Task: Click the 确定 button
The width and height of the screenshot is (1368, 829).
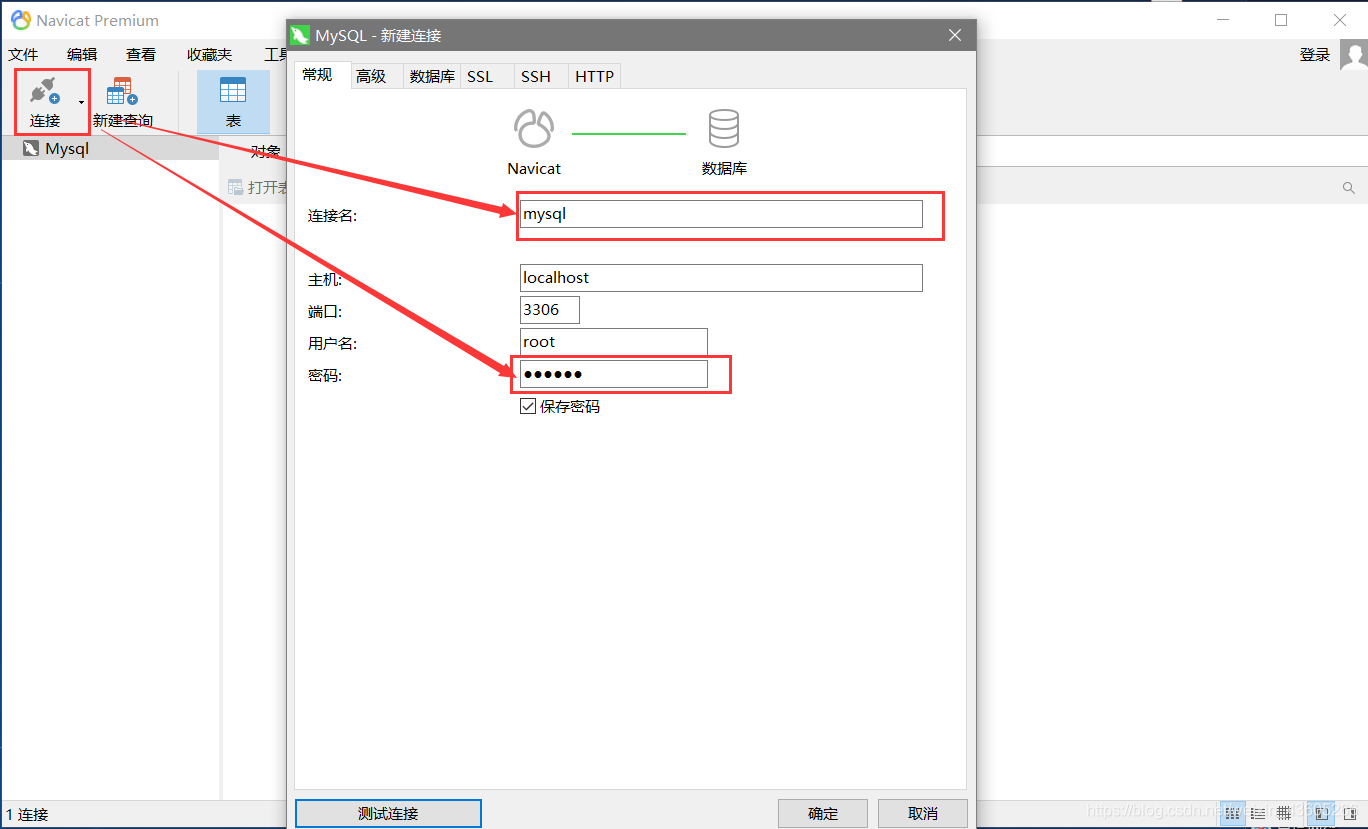Action: pos(823,813)
